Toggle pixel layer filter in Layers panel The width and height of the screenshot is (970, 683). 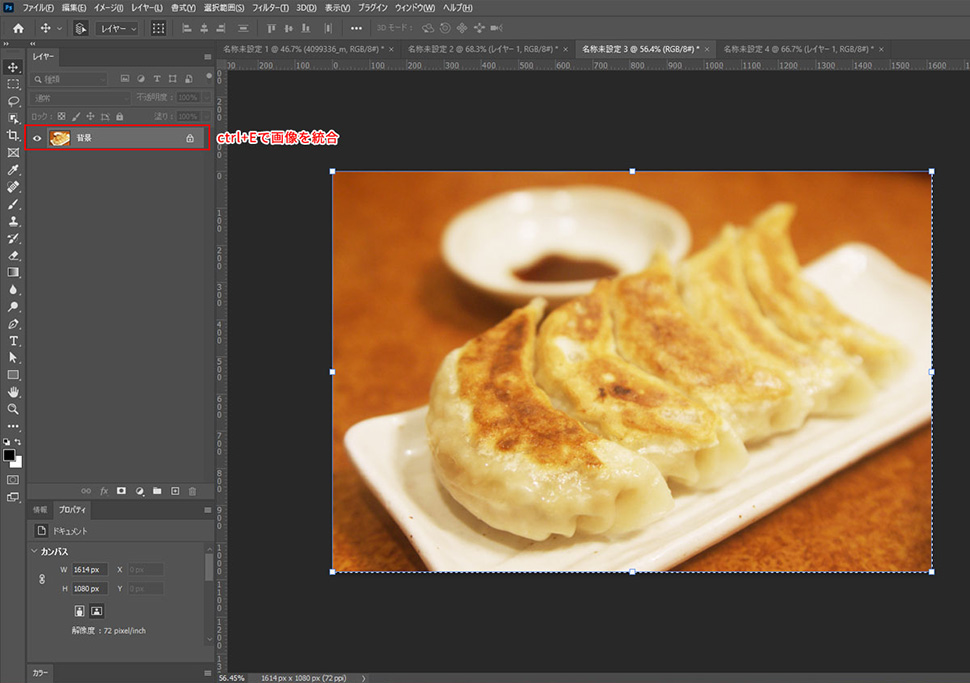click(x=125, y=79)
